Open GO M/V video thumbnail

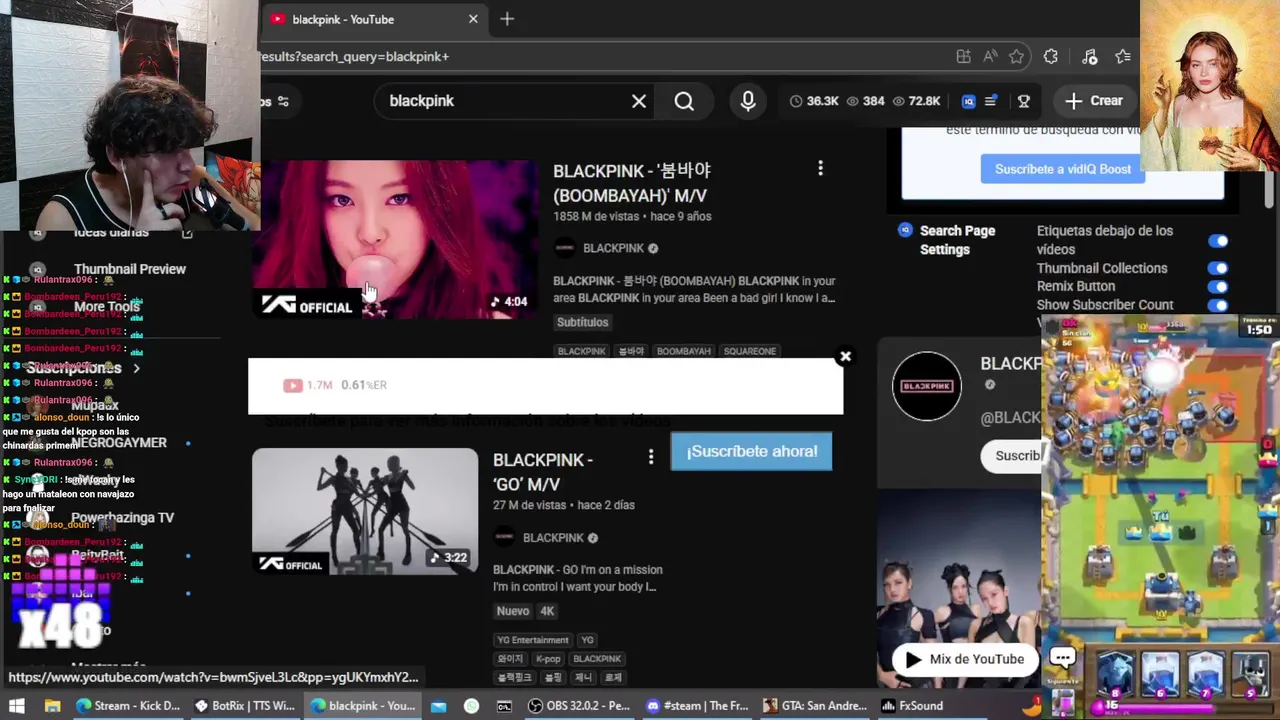point(365,511)
